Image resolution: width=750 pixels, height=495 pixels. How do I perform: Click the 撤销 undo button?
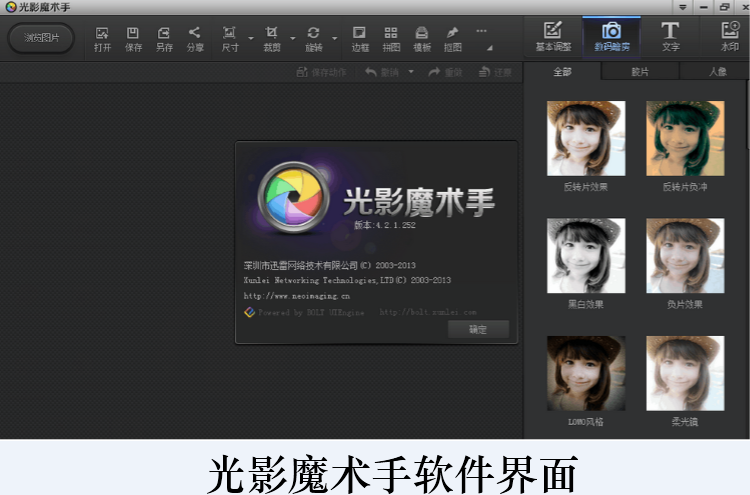382,72
